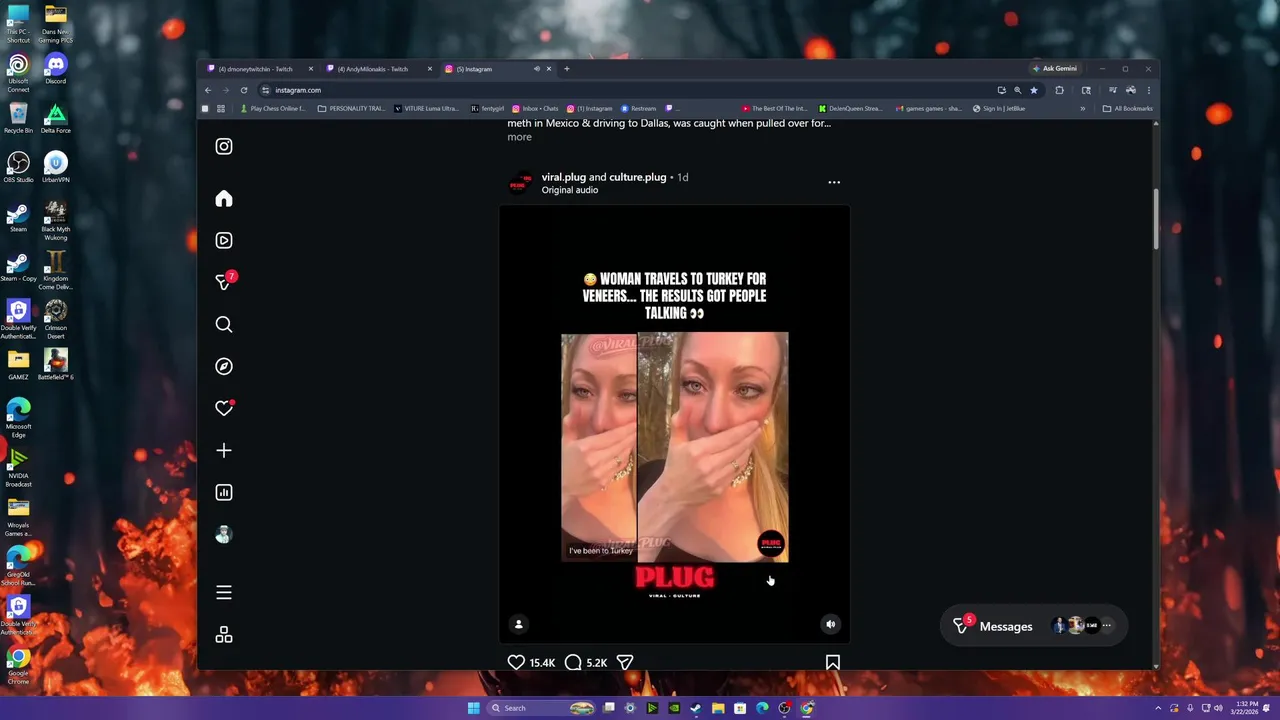Image resolution: width=1280 pixels, height=720 pixels.
Task: Open Chrome extensions puzzle icon
Action: pyautogui.click(x=1059, y=90)
